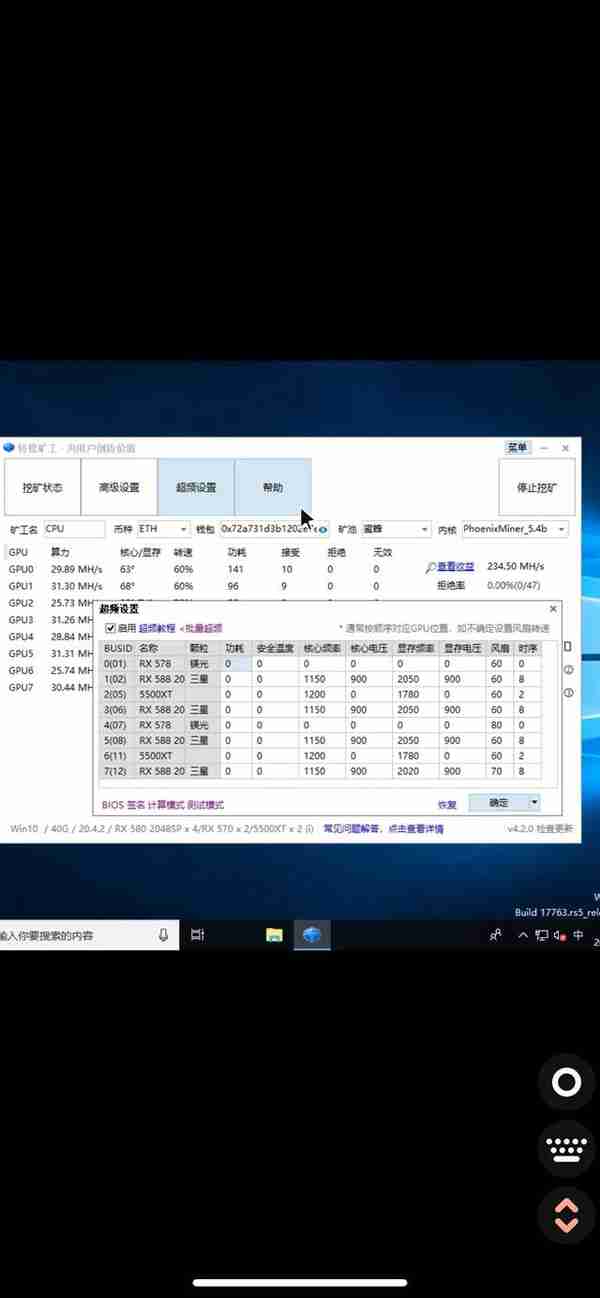Click the 测试模式 link
The width and height of the screenshot is (600, 1298).
pyautogui.click(x=207, y=804)
